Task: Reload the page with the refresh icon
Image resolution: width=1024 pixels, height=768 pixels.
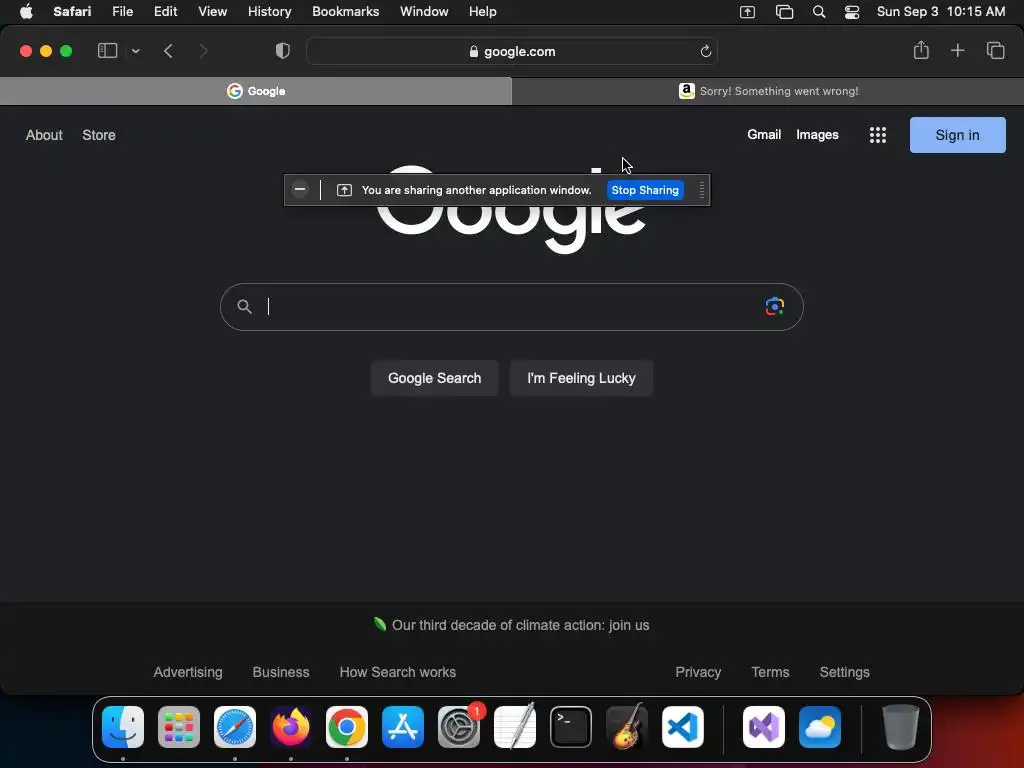Action: [705, 52]
